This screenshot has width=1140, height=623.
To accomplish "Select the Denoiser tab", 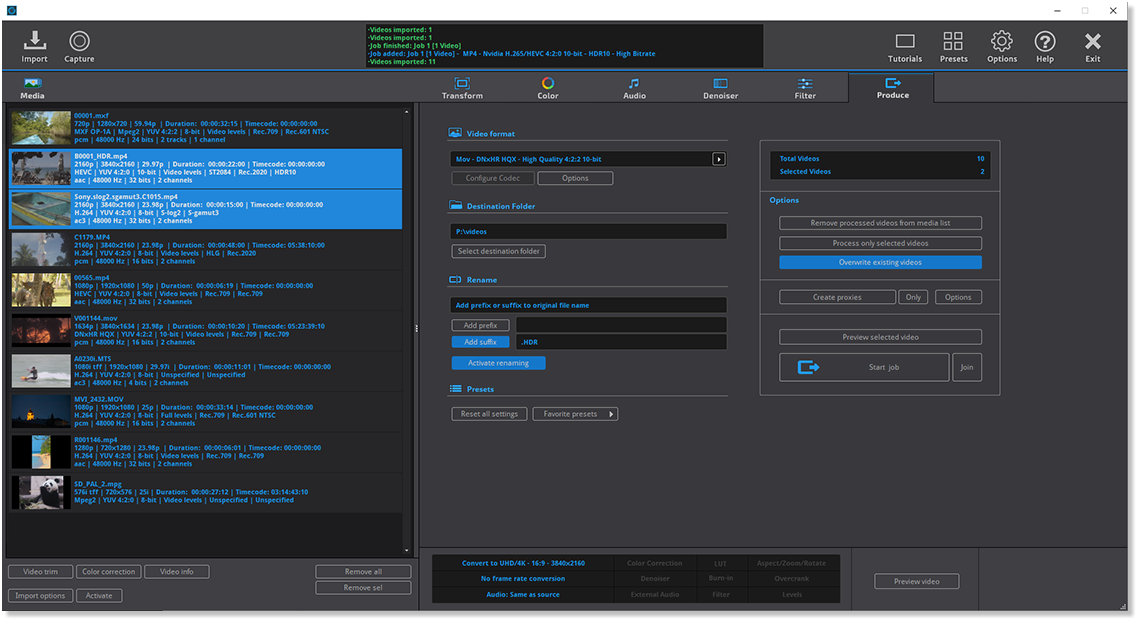I will (x=720, y=88).
